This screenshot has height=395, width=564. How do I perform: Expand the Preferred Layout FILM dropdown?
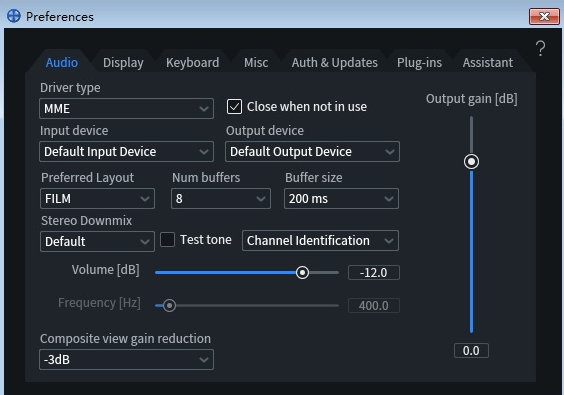pyautogui.click(x=97, y=199)
